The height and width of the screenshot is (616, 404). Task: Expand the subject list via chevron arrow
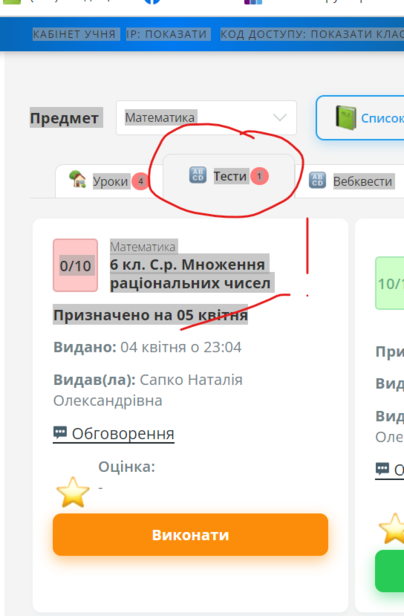tap(280, 117)
